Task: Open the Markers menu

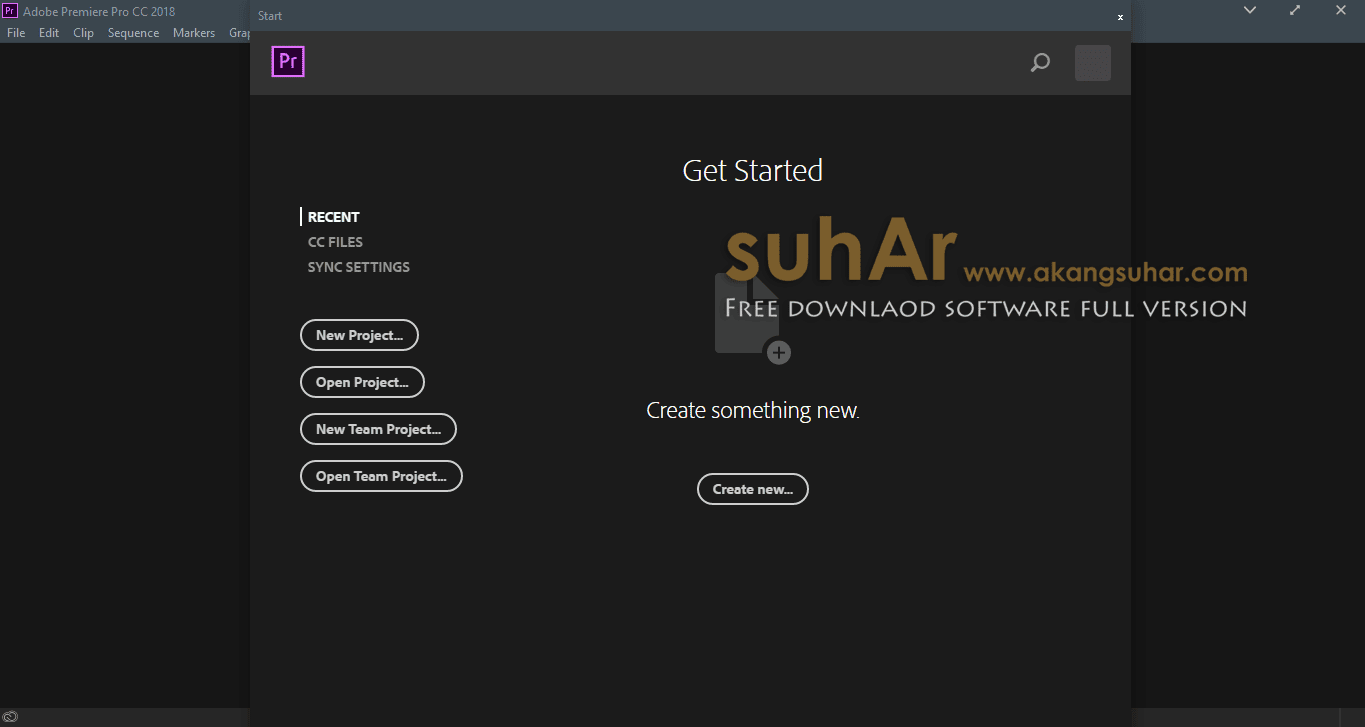Action: pos(194,33)
